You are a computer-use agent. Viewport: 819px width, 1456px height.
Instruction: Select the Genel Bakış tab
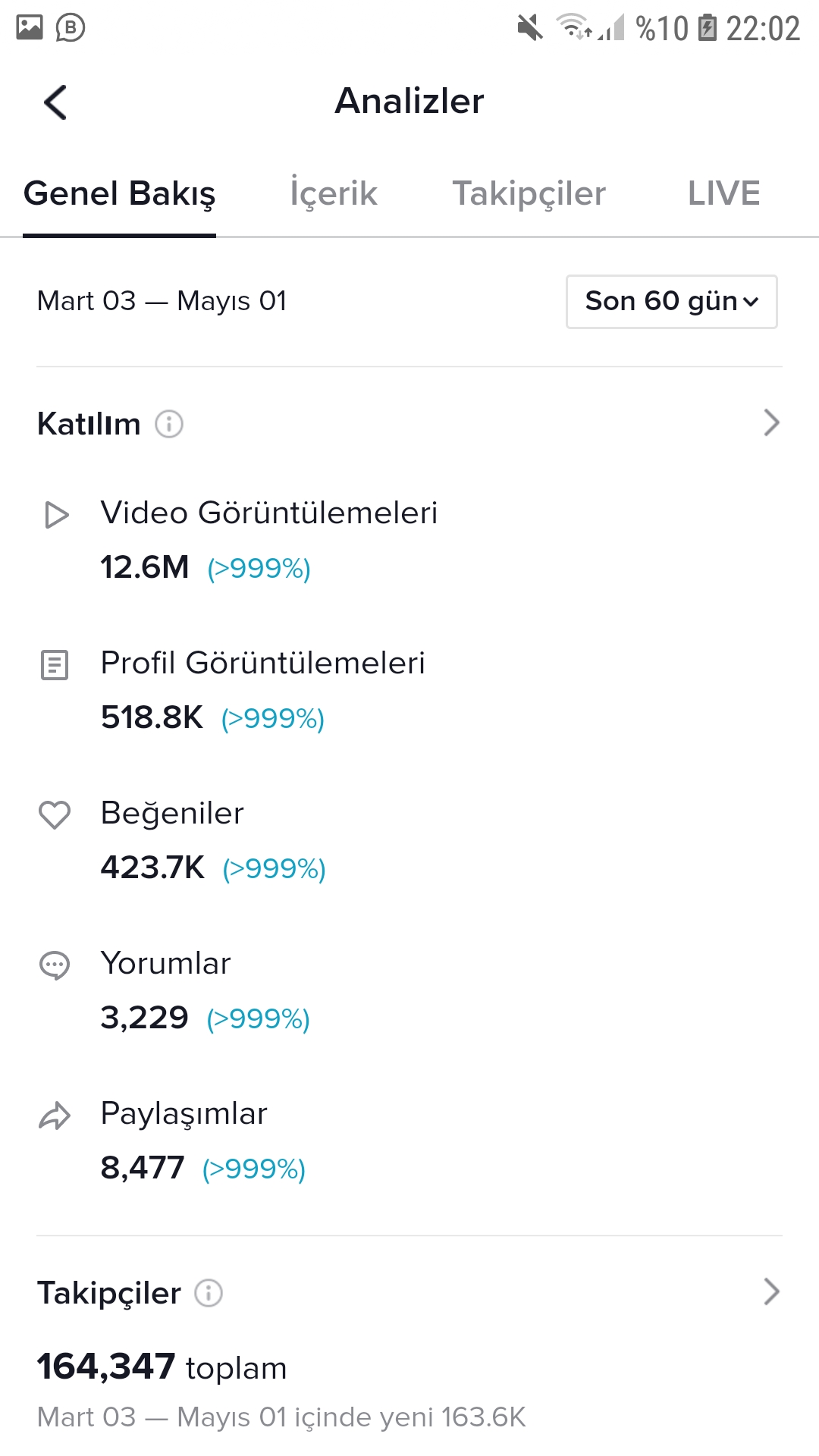(x=120, y=193)
